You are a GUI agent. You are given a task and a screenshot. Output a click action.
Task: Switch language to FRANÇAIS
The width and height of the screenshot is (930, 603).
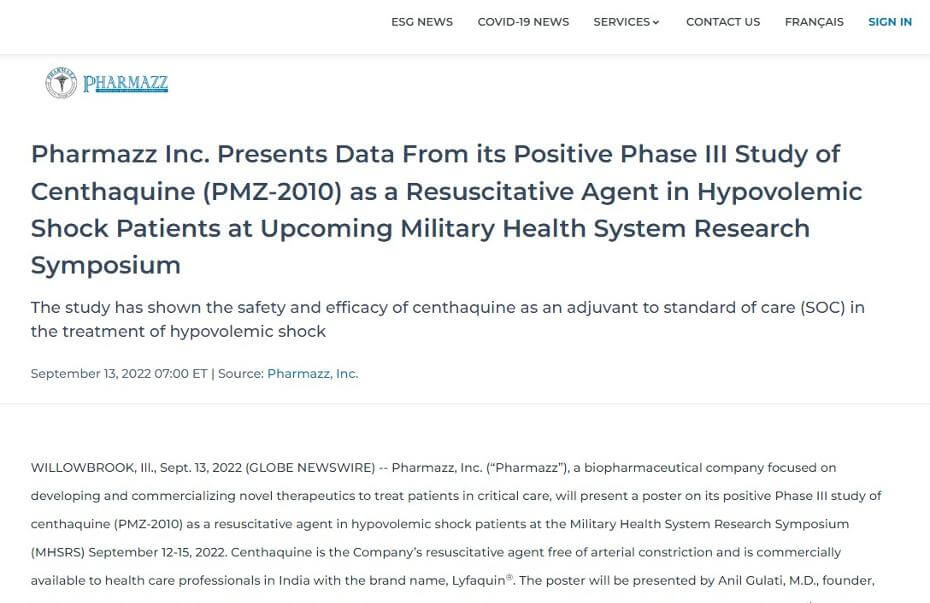814,22
